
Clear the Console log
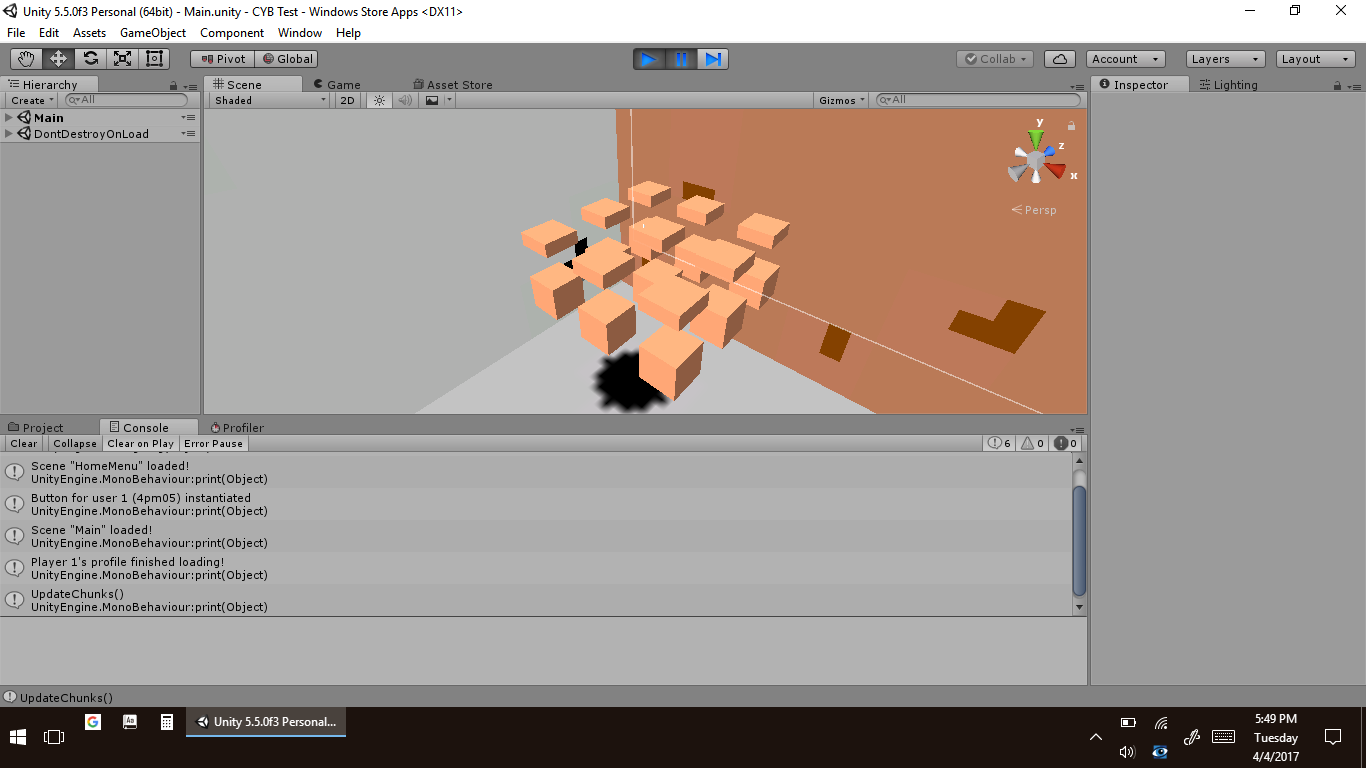click(24, 443)
